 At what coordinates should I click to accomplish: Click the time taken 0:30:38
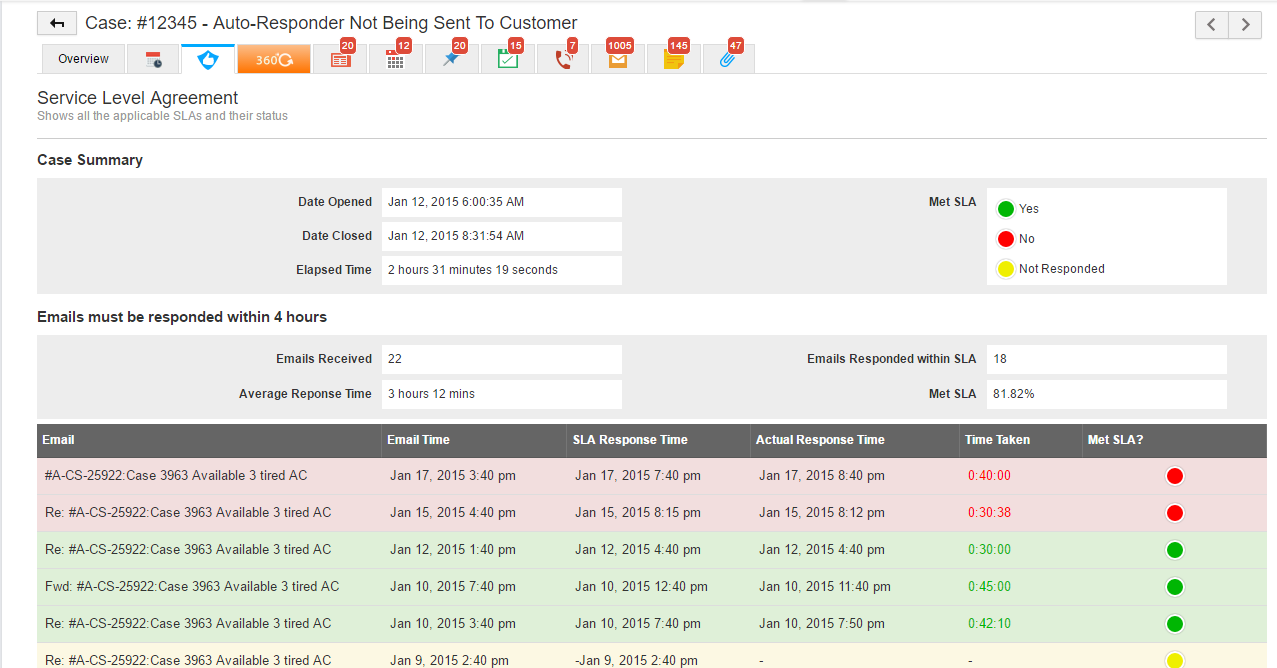click(989, 513)
